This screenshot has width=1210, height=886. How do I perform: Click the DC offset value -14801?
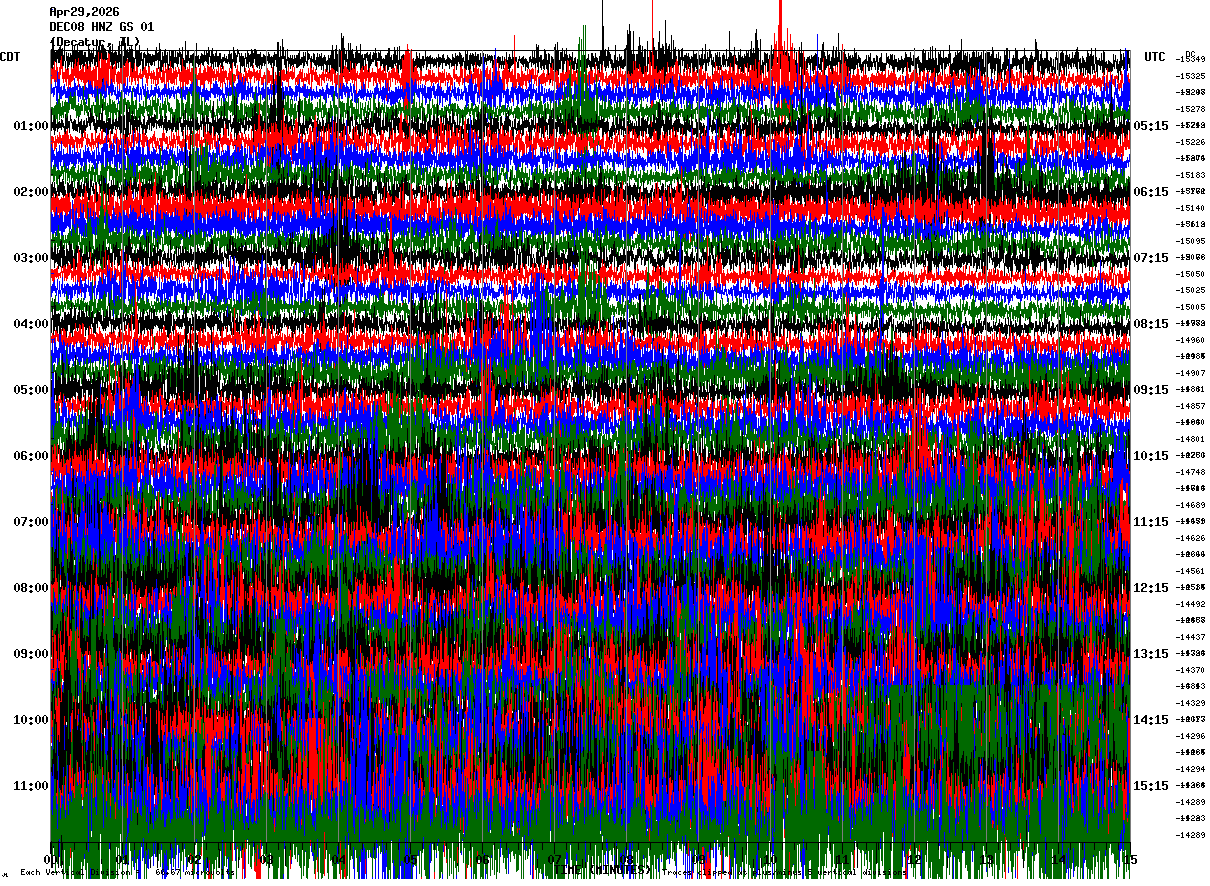[1190, 439]
